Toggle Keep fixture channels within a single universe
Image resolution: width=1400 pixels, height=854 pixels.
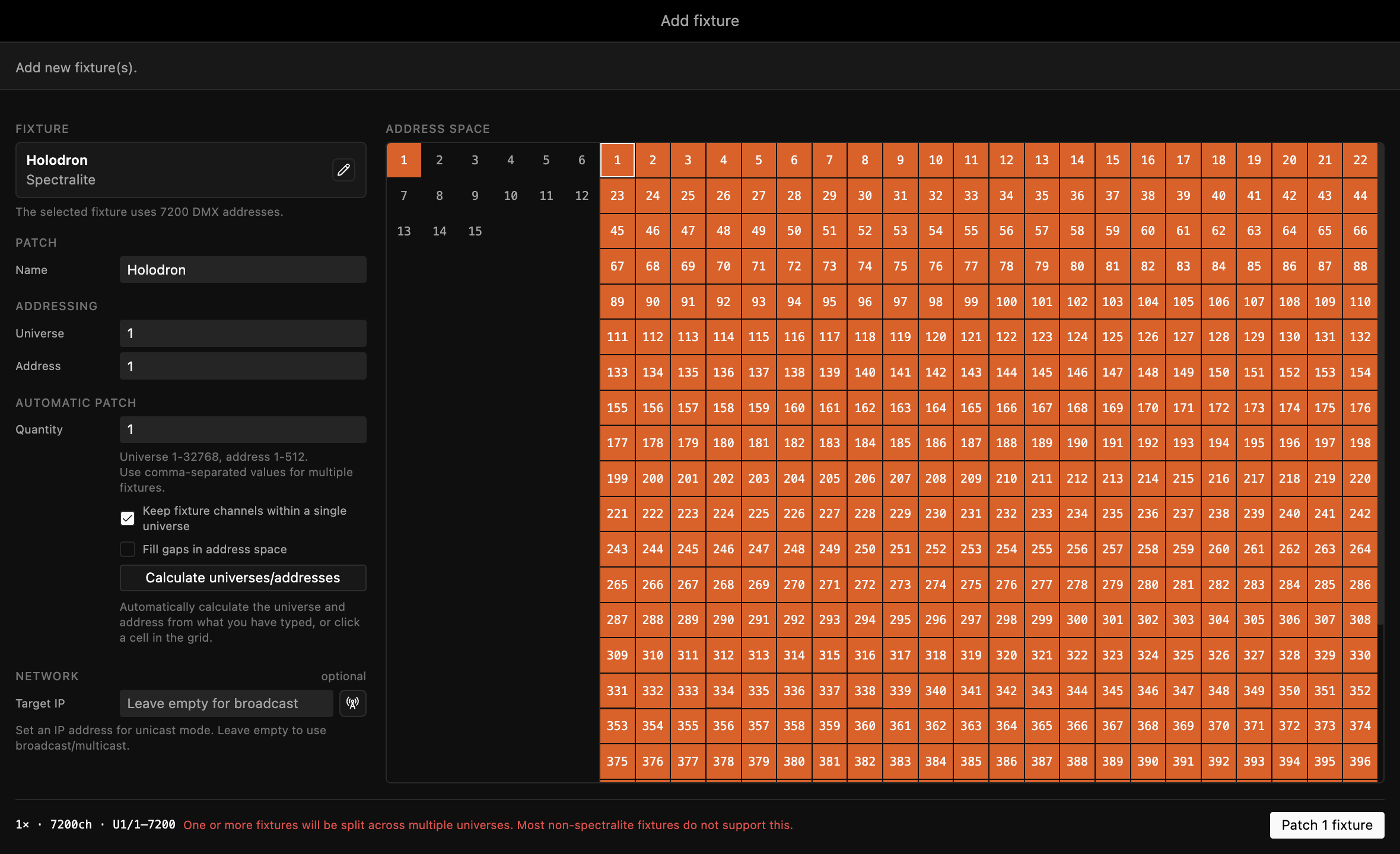(x=128, y=518)
